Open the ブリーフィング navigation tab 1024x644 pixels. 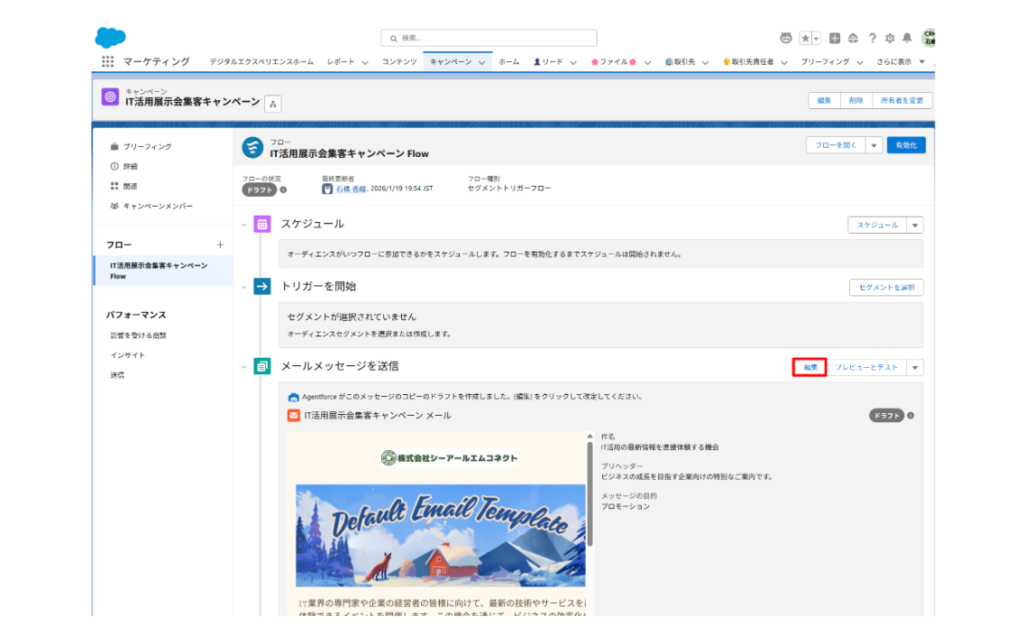click(x=825, y=61)
